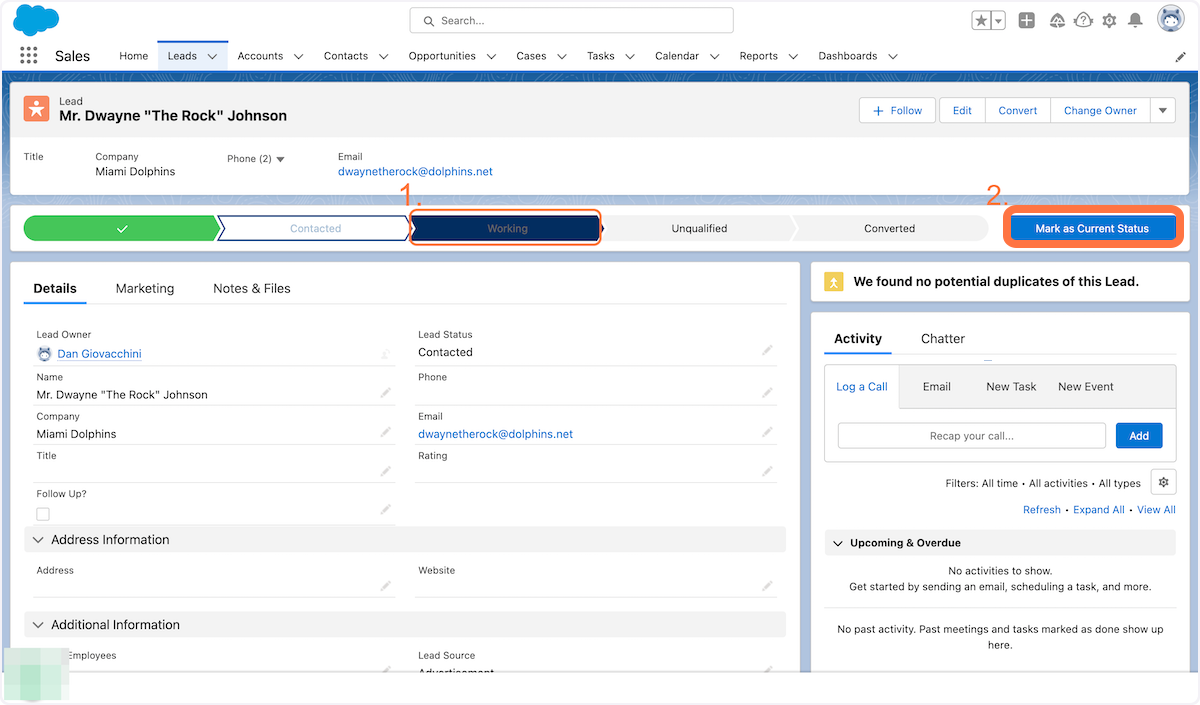Image resolution: width=1200 pixels, height=705 pixels.
Task: Click the Salesforce cloud logo
Action: 36,19
